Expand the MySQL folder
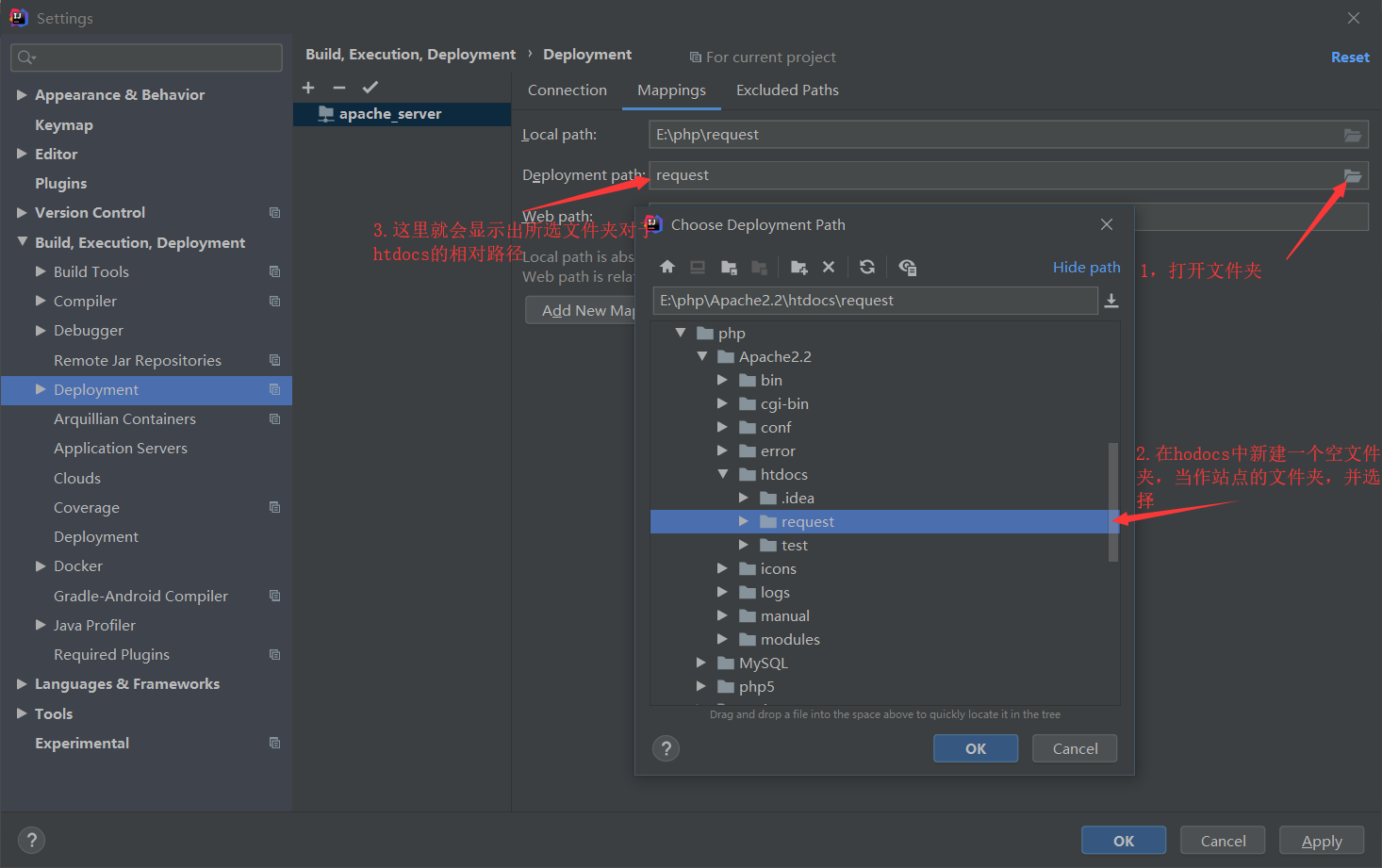 click(701, 663)
